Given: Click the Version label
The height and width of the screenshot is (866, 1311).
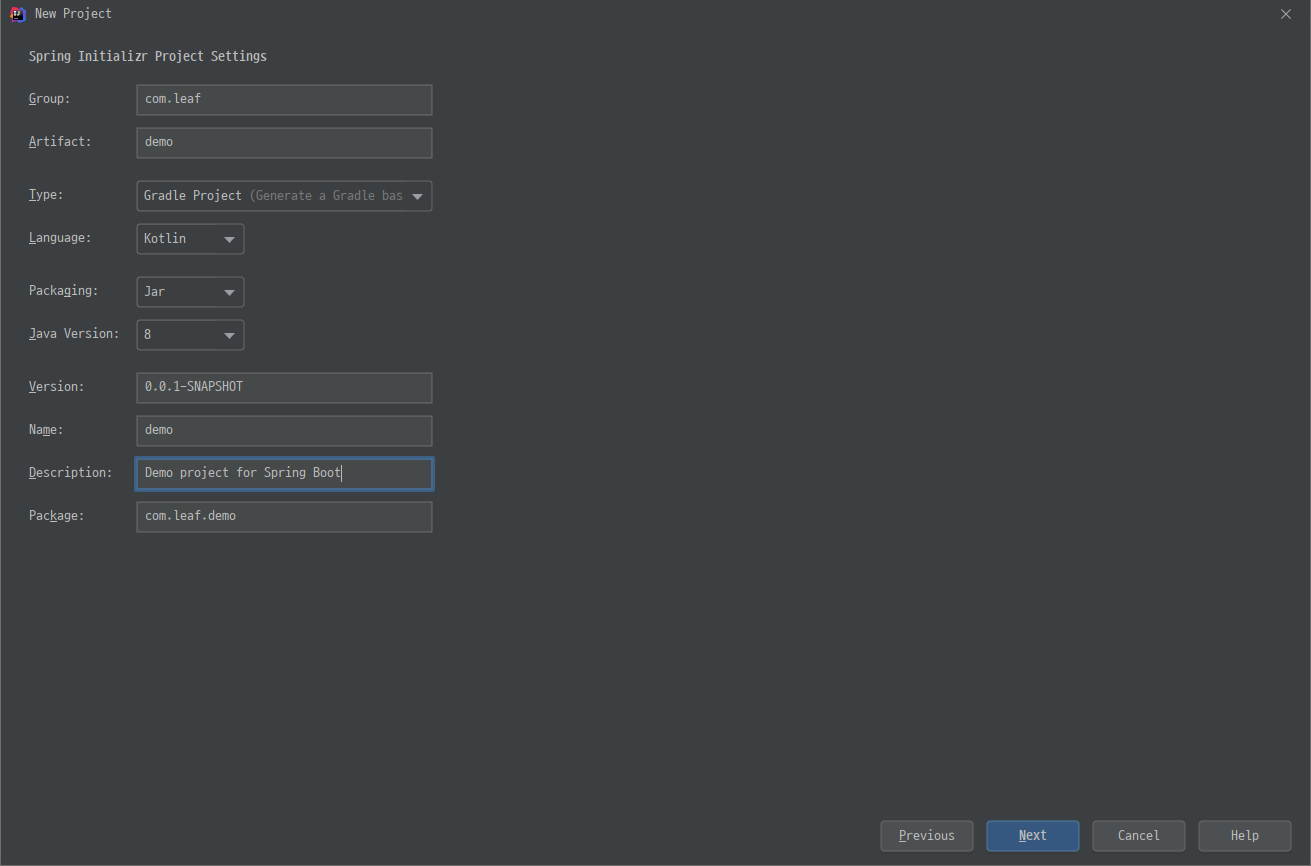Looking at the screenshot, I should 57,387.
